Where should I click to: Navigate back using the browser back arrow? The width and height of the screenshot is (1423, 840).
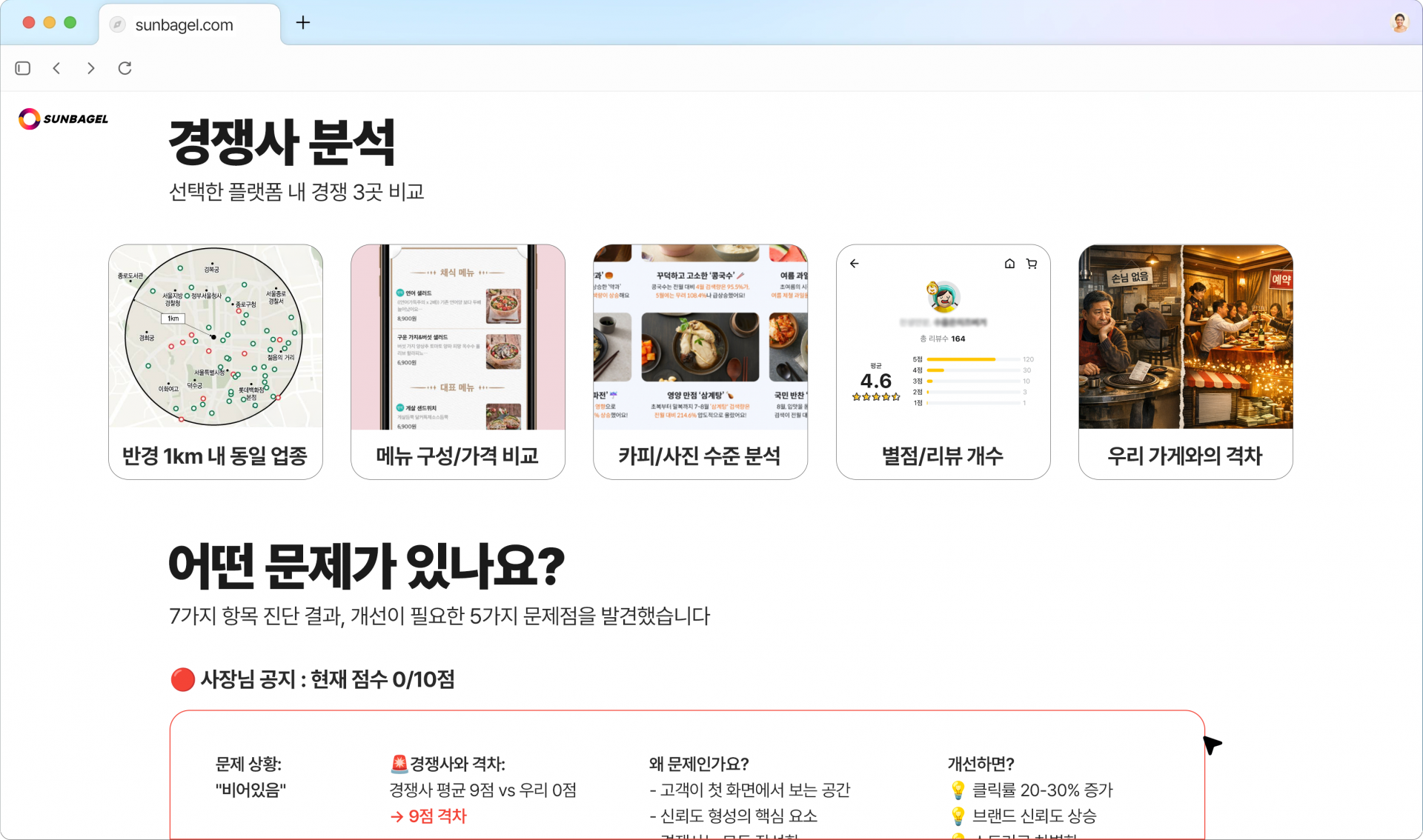(x=56, y=68)
